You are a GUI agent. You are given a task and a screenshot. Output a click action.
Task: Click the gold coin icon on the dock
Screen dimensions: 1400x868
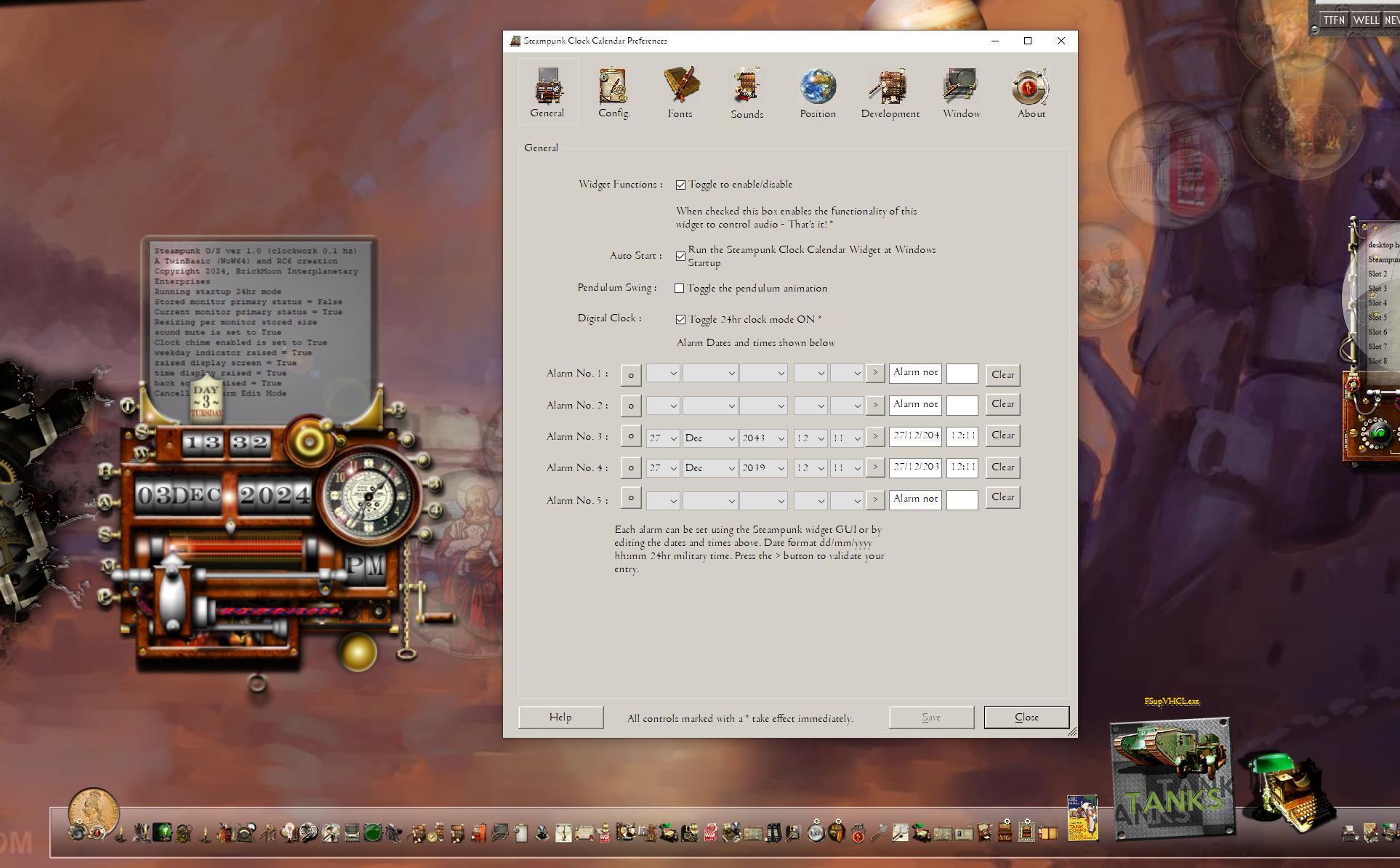[93, 813]
